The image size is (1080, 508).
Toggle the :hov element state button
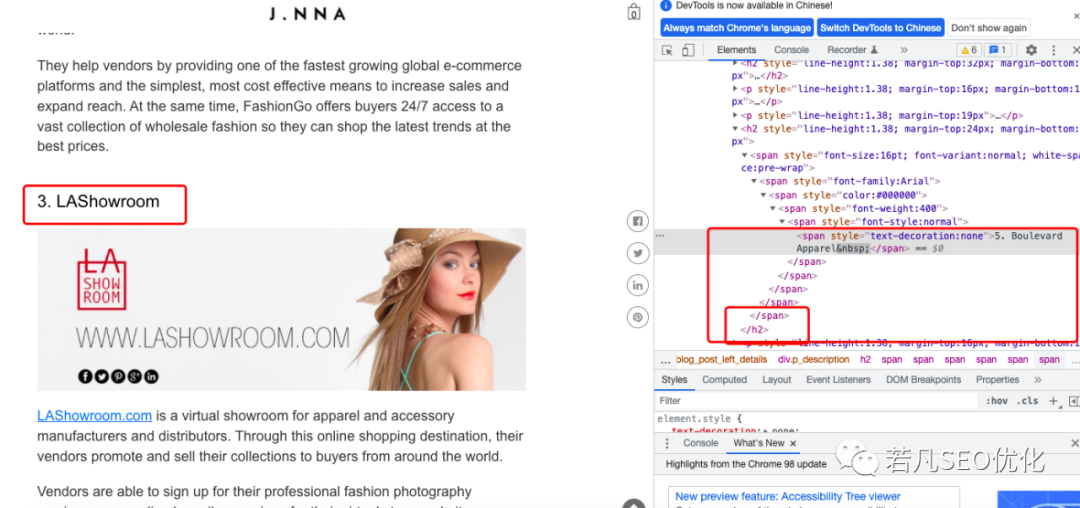point(996,401)
